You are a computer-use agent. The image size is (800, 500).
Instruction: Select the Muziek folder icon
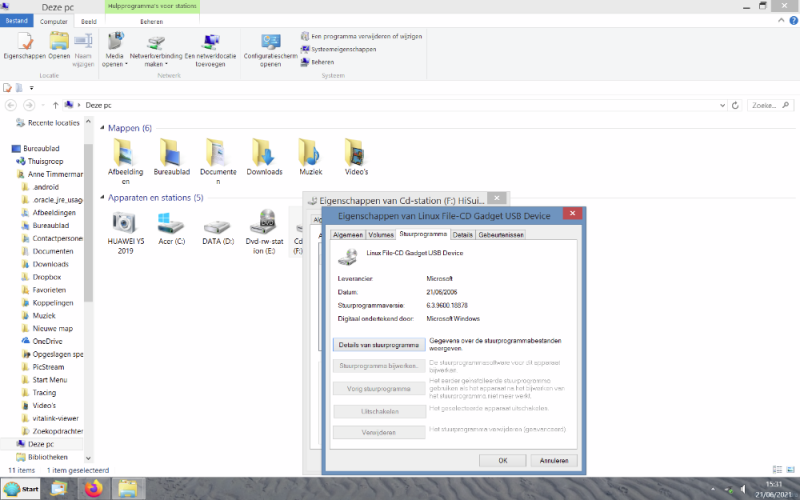tap(310, 153)
